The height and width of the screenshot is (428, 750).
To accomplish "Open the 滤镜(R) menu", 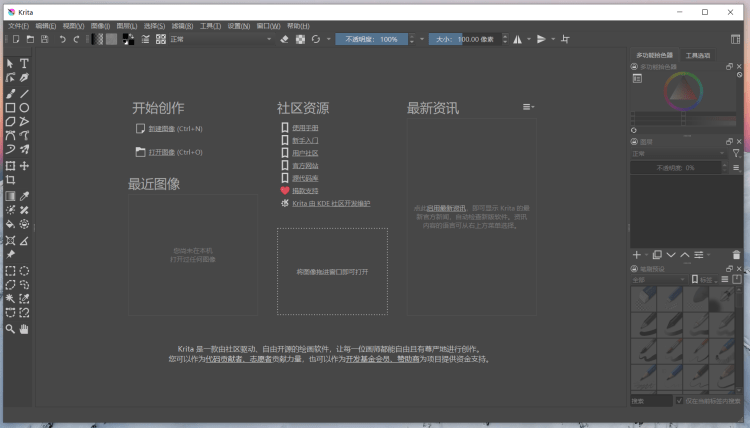I will pyautogui.click(x=182, y=26).
